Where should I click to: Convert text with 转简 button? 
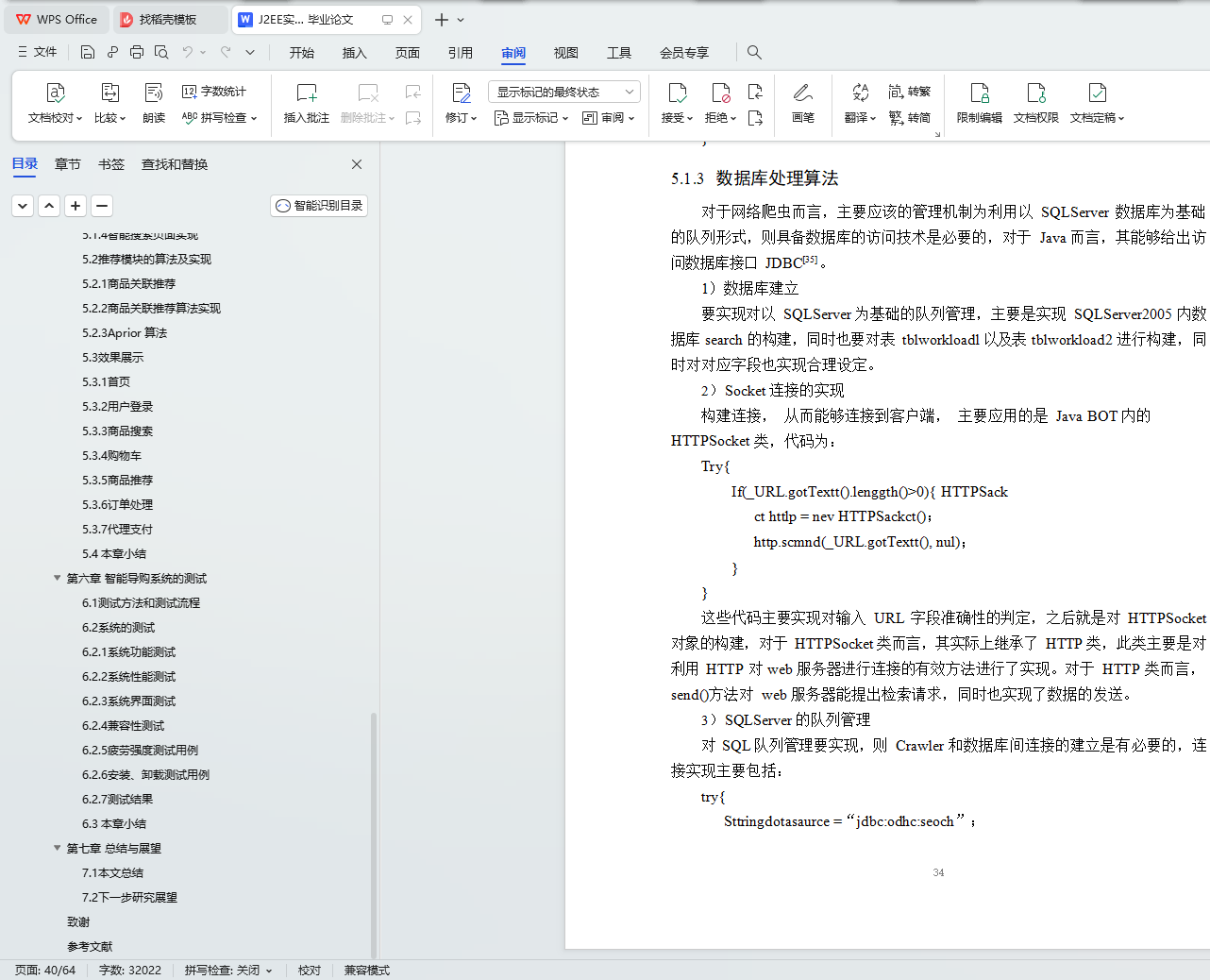coord(910,118)
